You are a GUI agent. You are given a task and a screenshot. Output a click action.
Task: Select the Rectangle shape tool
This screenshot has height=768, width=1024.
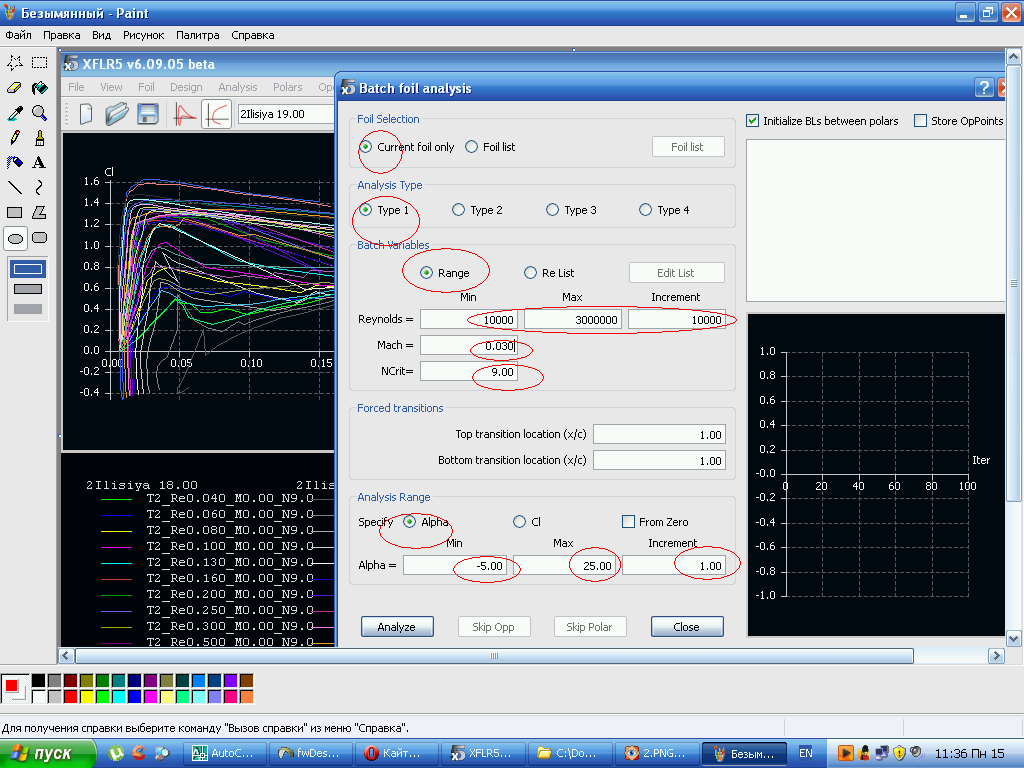(x=15, y=212)
